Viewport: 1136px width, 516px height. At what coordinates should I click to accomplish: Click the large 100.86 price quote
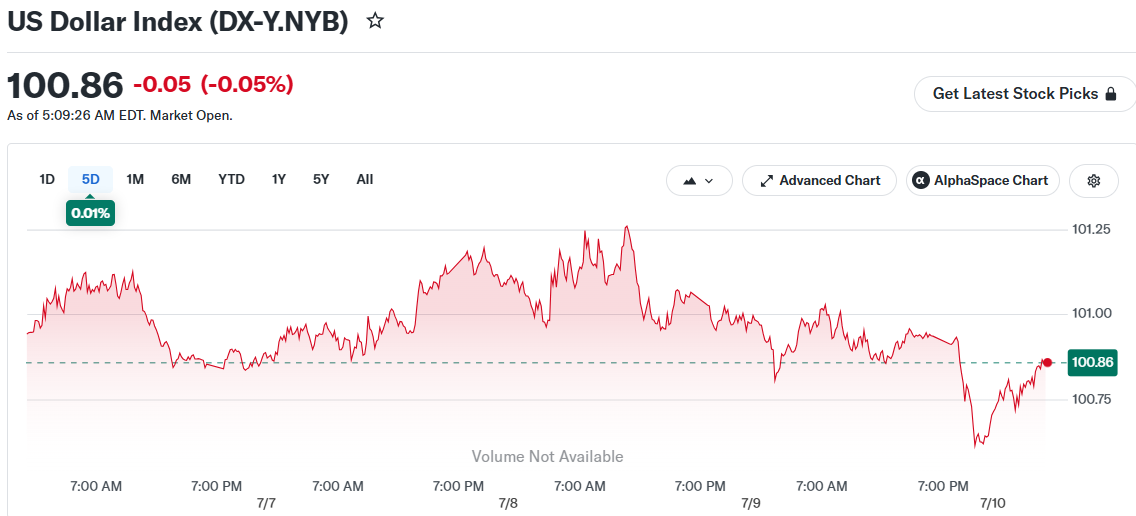point(65,86)
